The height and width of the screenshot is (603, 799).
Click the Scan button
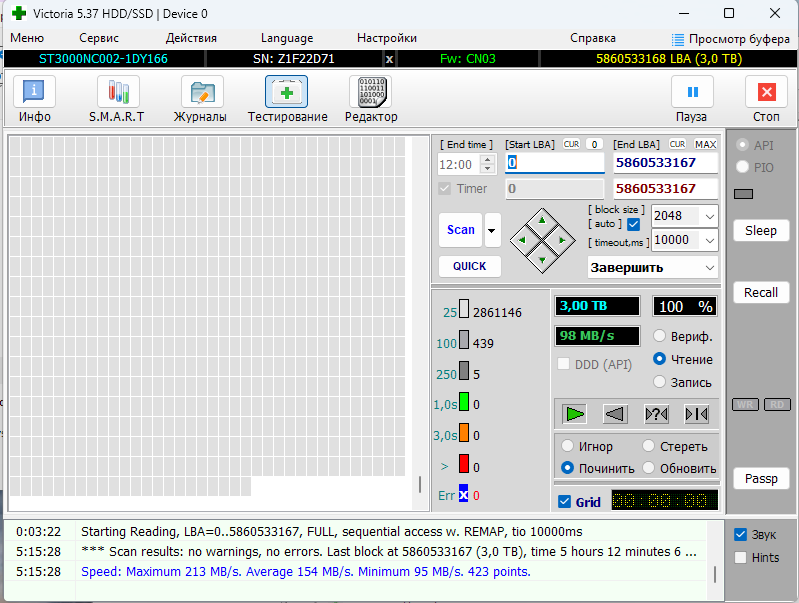coord(461,230)
